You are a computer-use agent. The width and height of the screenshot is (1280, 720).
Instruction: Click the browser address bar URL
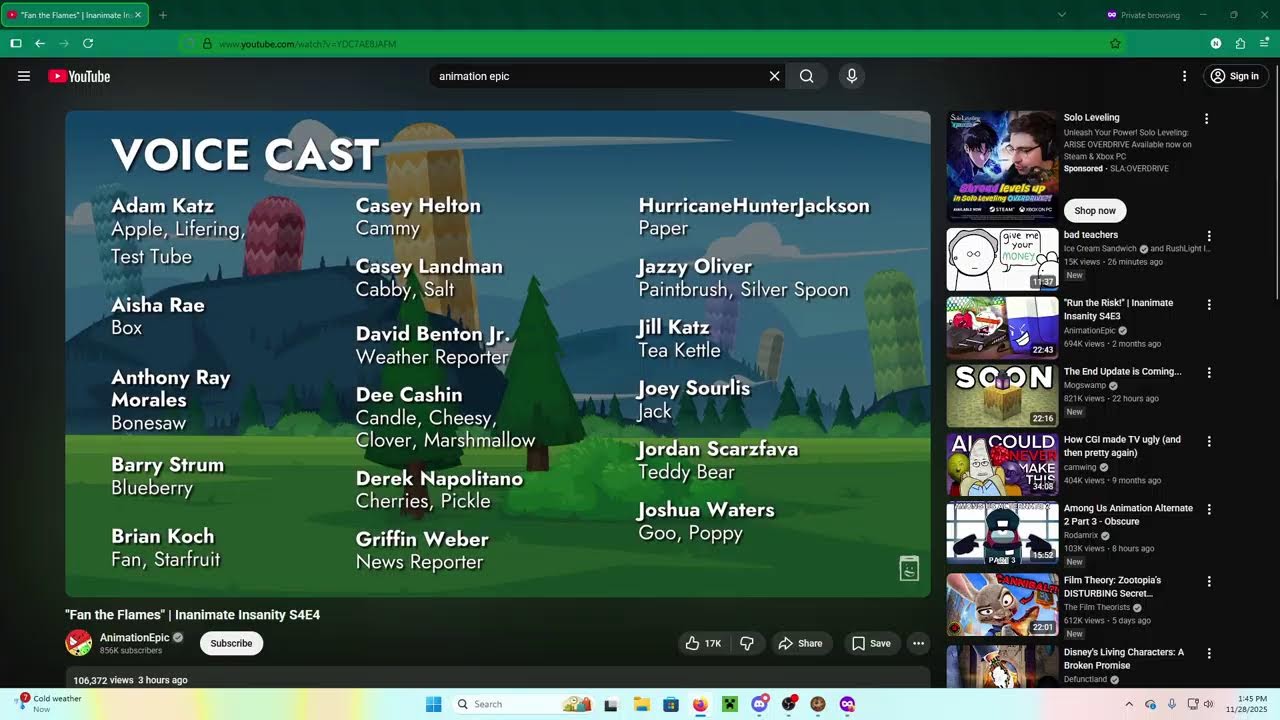307,44
